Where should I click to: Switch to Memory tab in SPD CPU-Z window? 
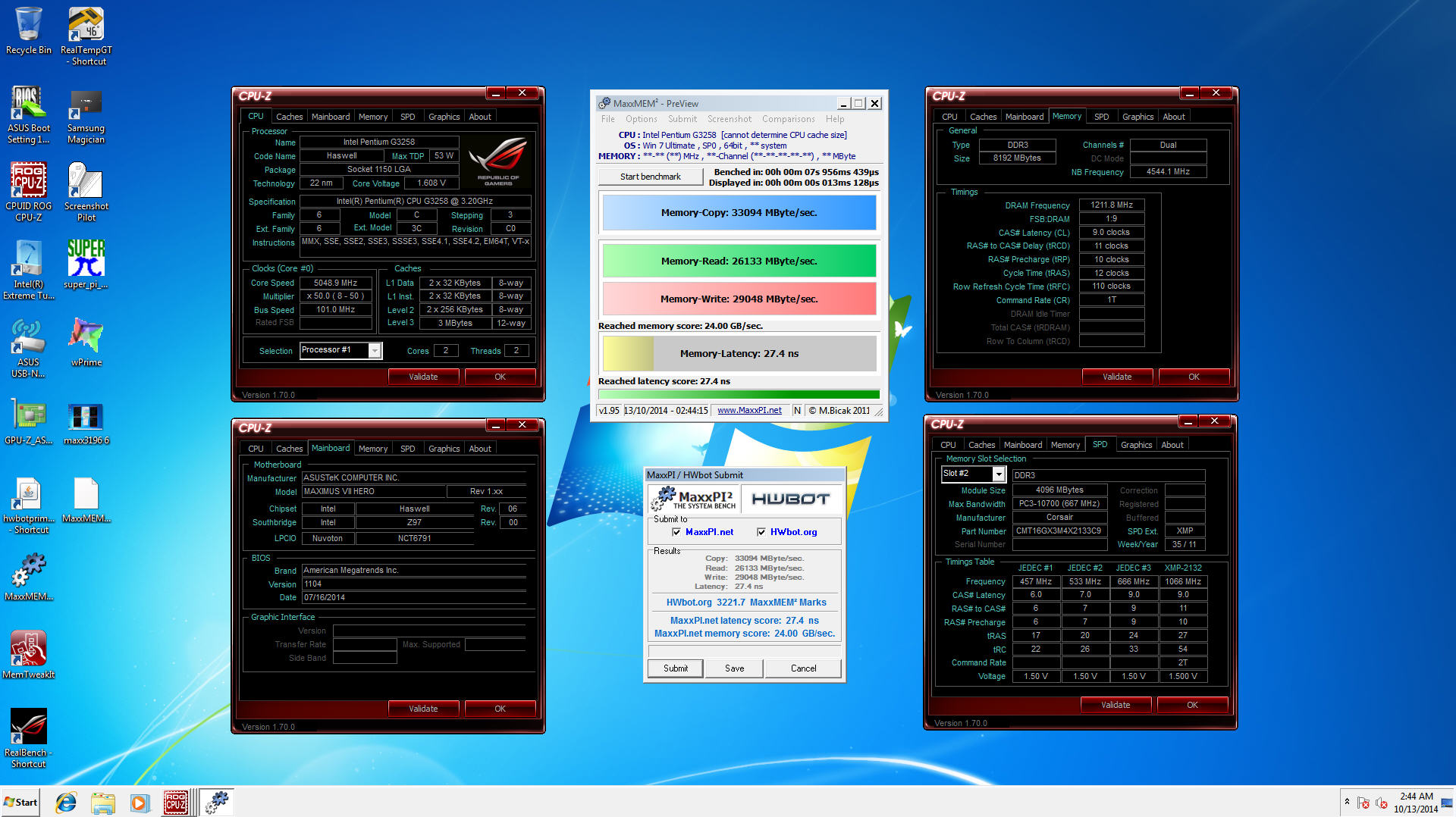(1065, 445)
